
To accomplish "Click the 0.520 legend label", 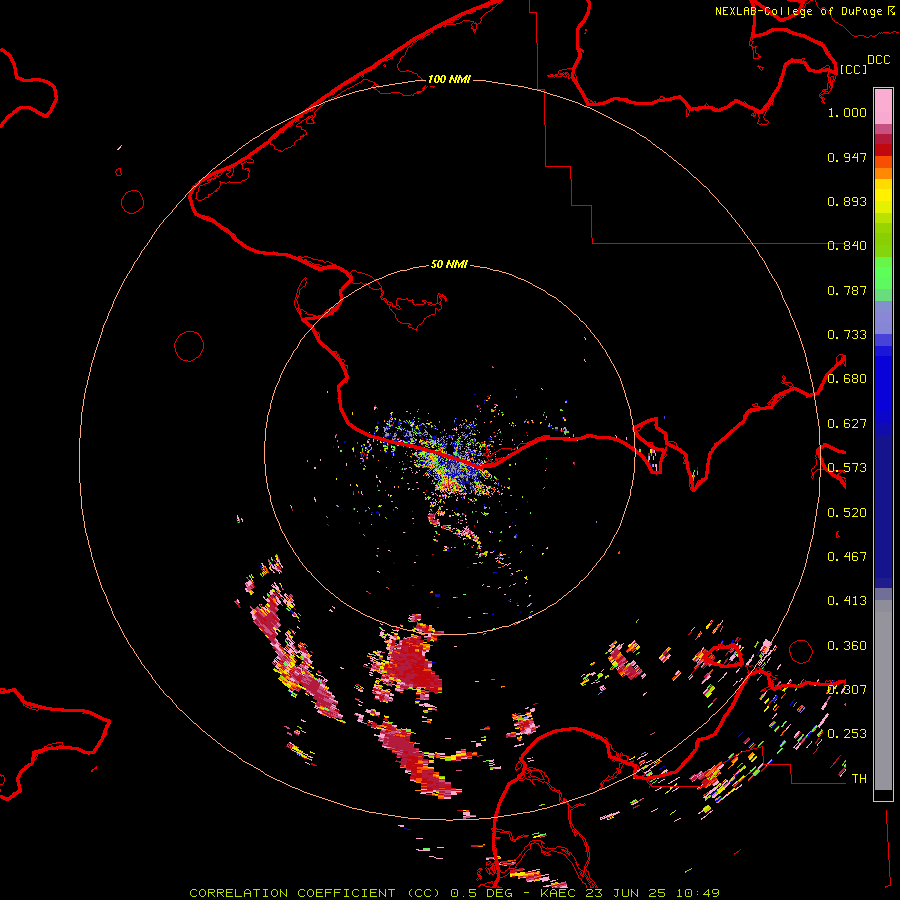I will tap(847, 513).
